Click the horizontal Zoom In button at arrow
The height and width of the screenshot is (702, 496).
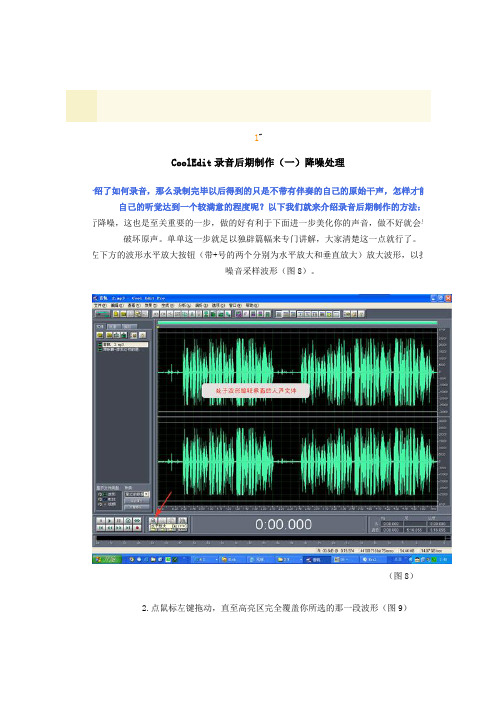(153, 521)
